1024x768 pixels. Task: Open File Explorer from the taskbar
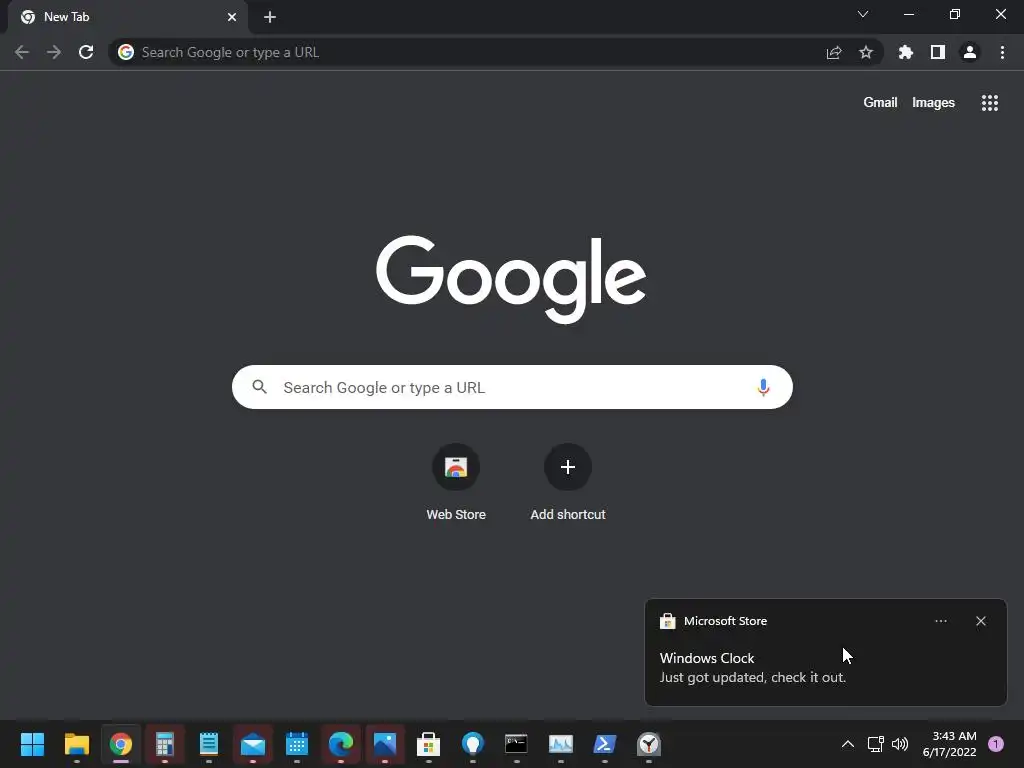[x=76, y=744]
